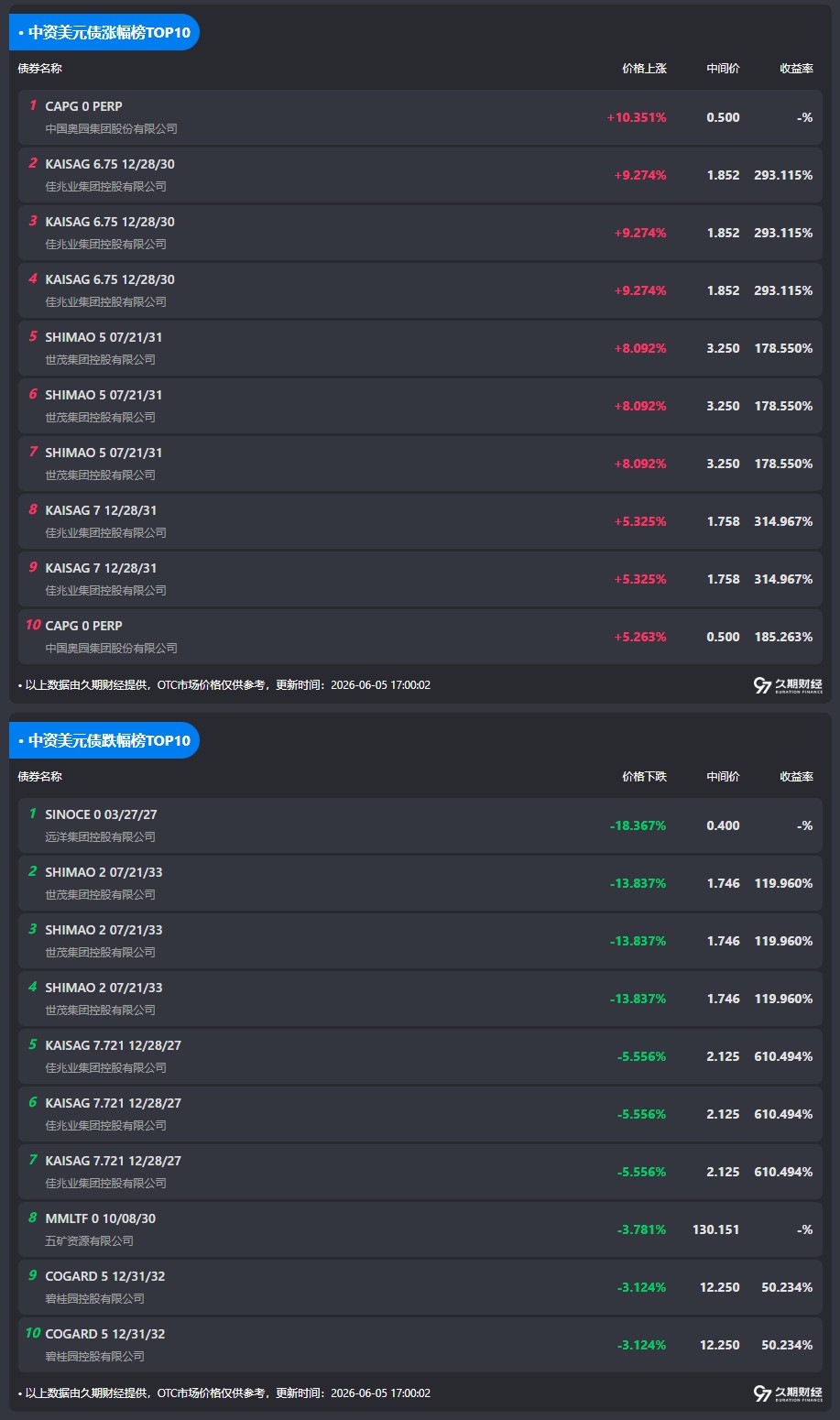The image size is (840, 1420).
Task: Click 债券名称 header in the 涨幅榜 table
Action: point(40,69)
